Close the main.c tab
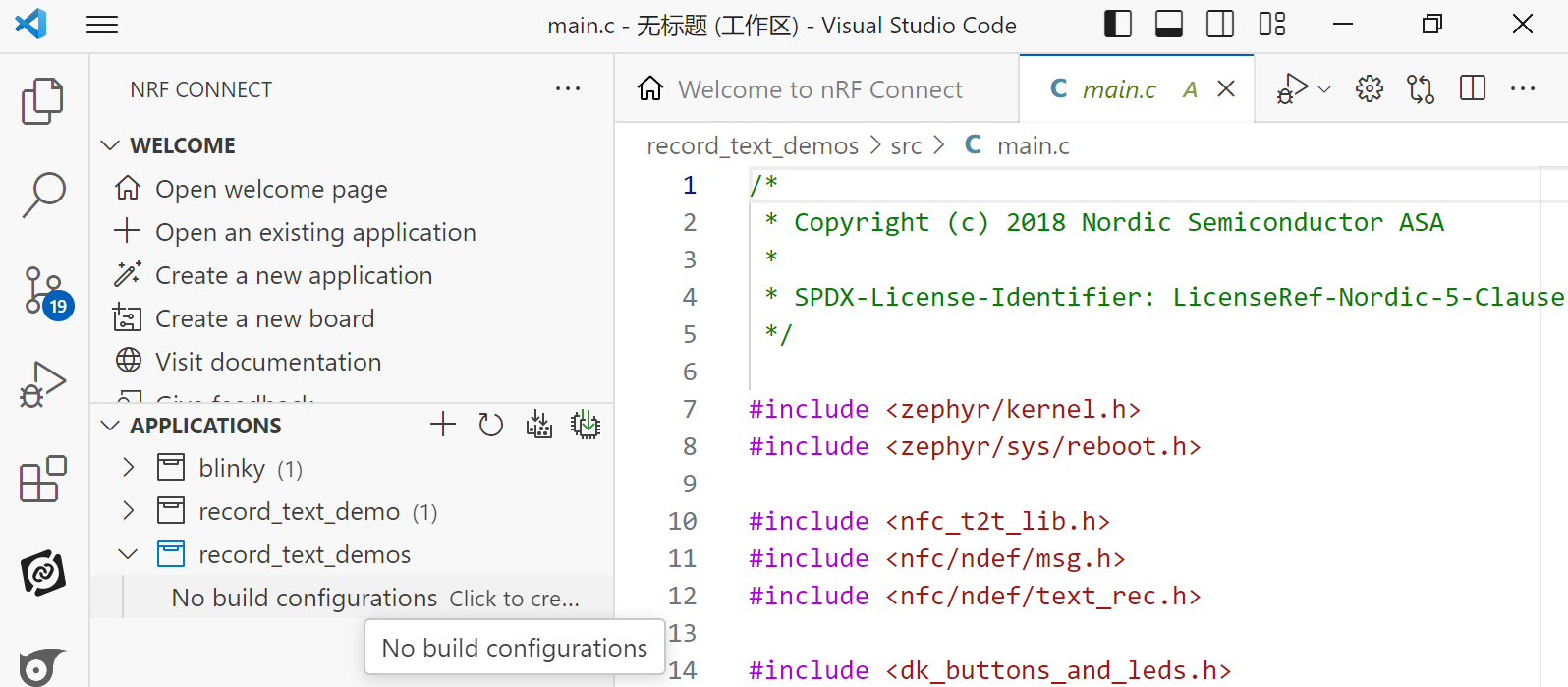 point(1226,89)
